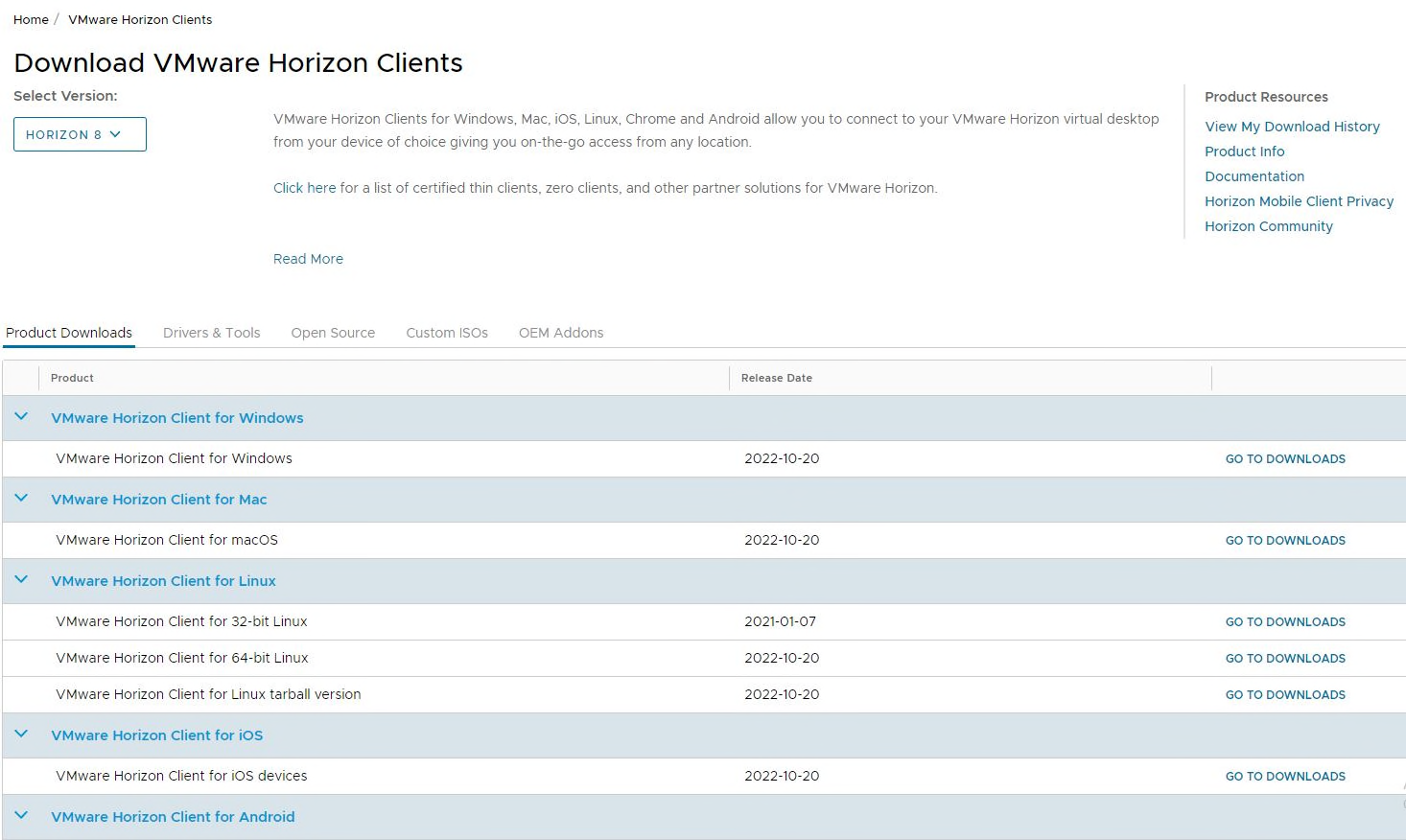Select the VMware Horizon Client for macOS row text
This screenshot has height=840, width=1406.
pyautogui.click(x=167, y=540)
